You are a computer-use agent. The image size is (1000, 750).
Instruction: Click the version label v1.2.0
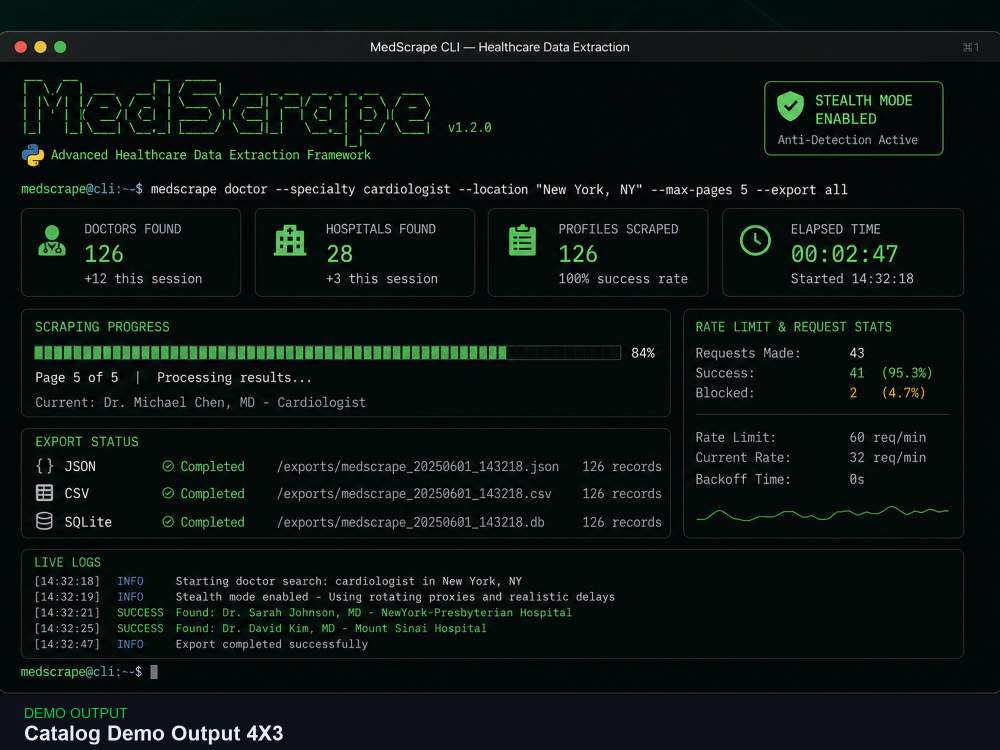tap(469, 128)
